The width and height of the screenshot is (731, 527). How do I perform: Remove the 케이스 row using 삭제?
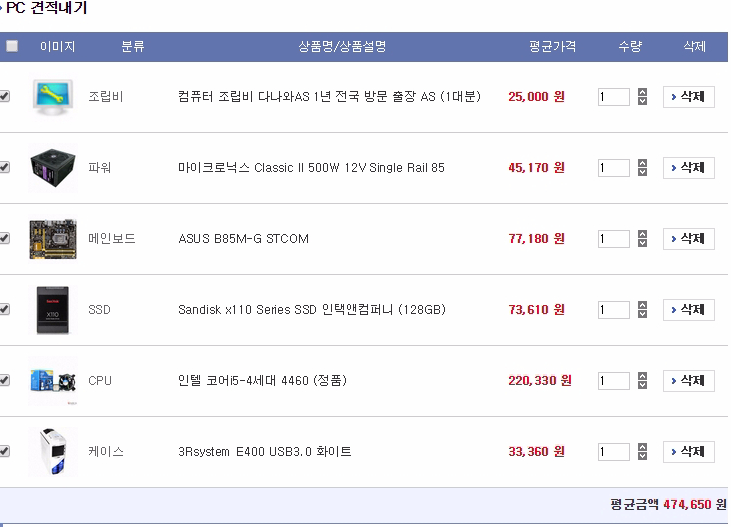click(x=688, y=452)
